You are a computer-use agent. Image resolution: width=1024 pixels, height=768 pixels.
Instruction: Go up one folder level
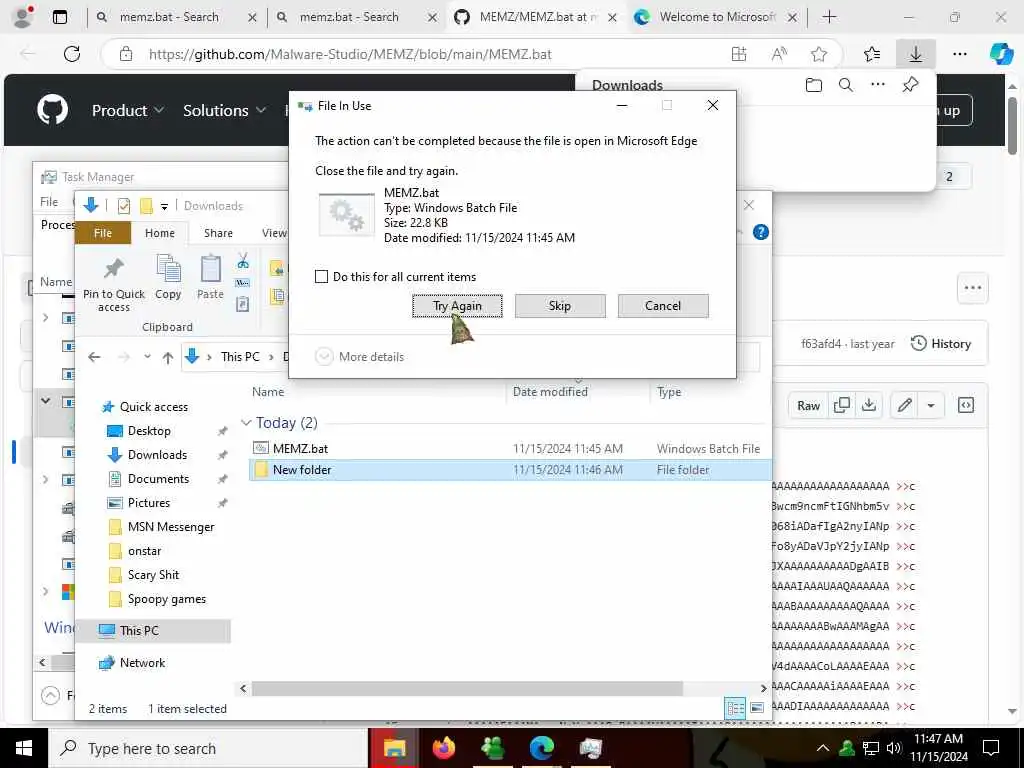(168, 357)
